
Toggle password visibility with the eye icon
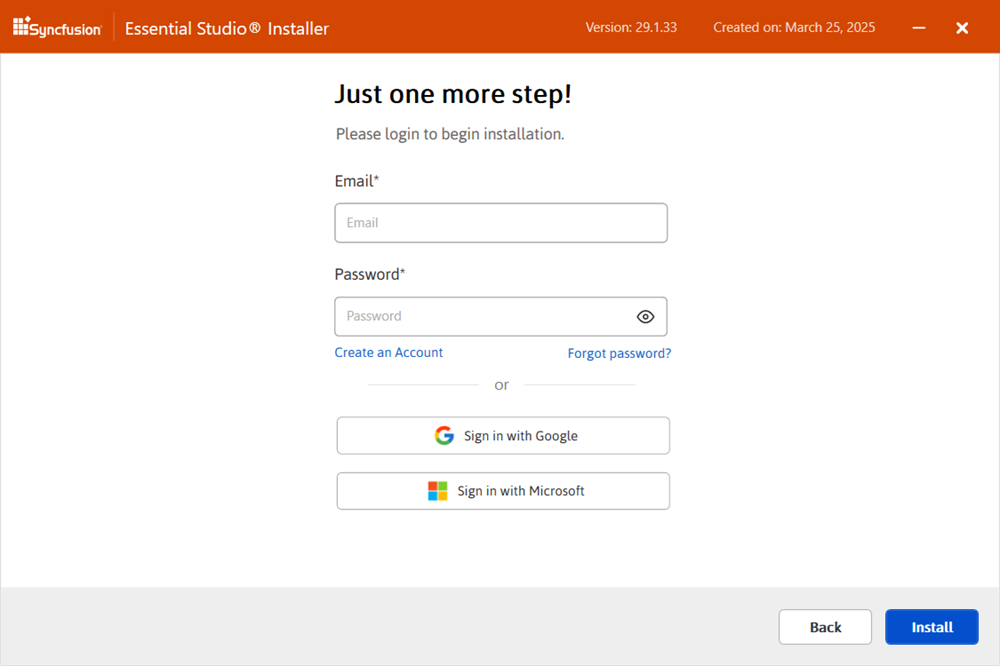645,316
